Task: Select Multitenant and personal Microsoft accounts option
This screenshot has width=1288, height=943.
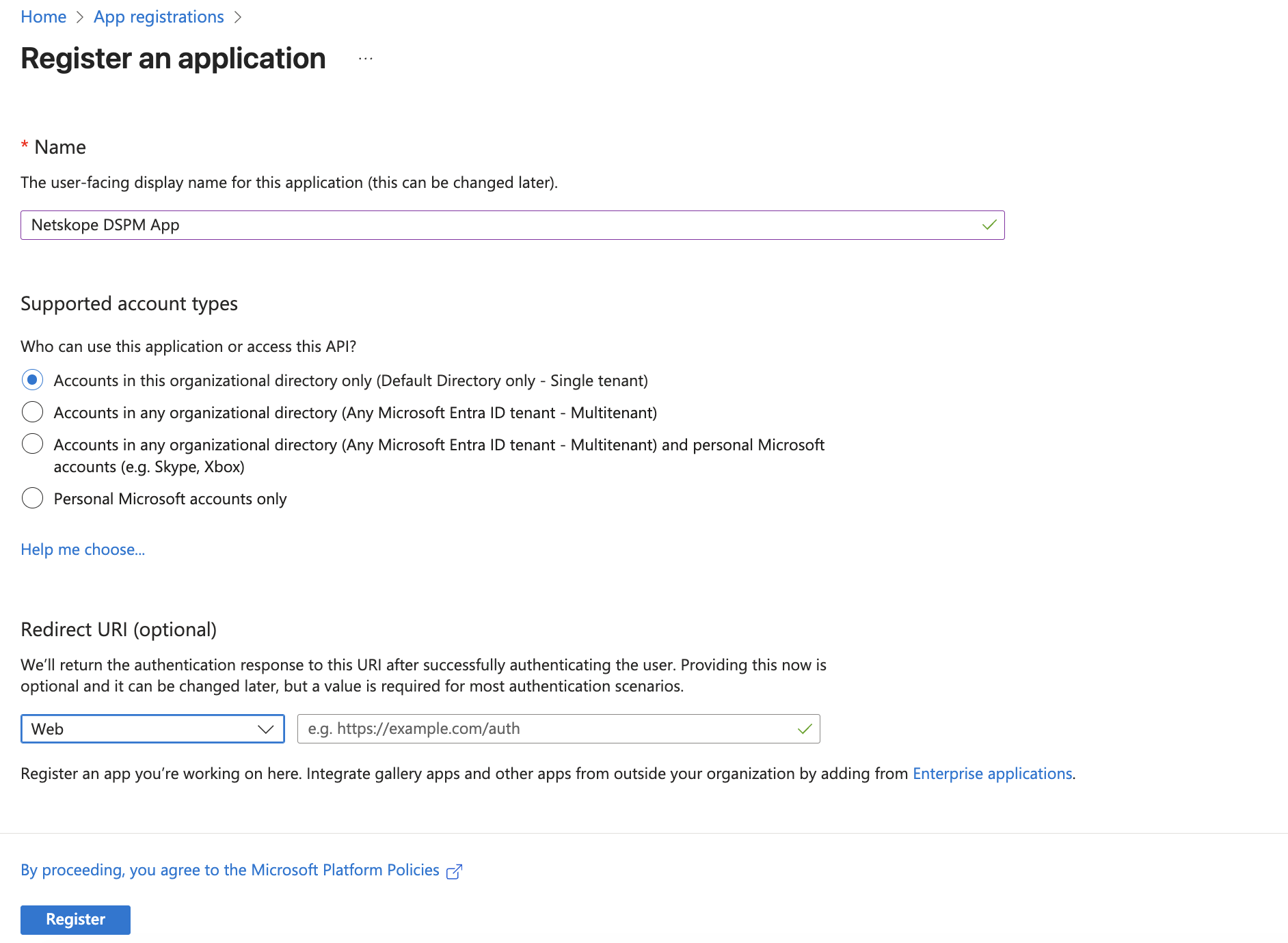Action: tap(32, 444)
